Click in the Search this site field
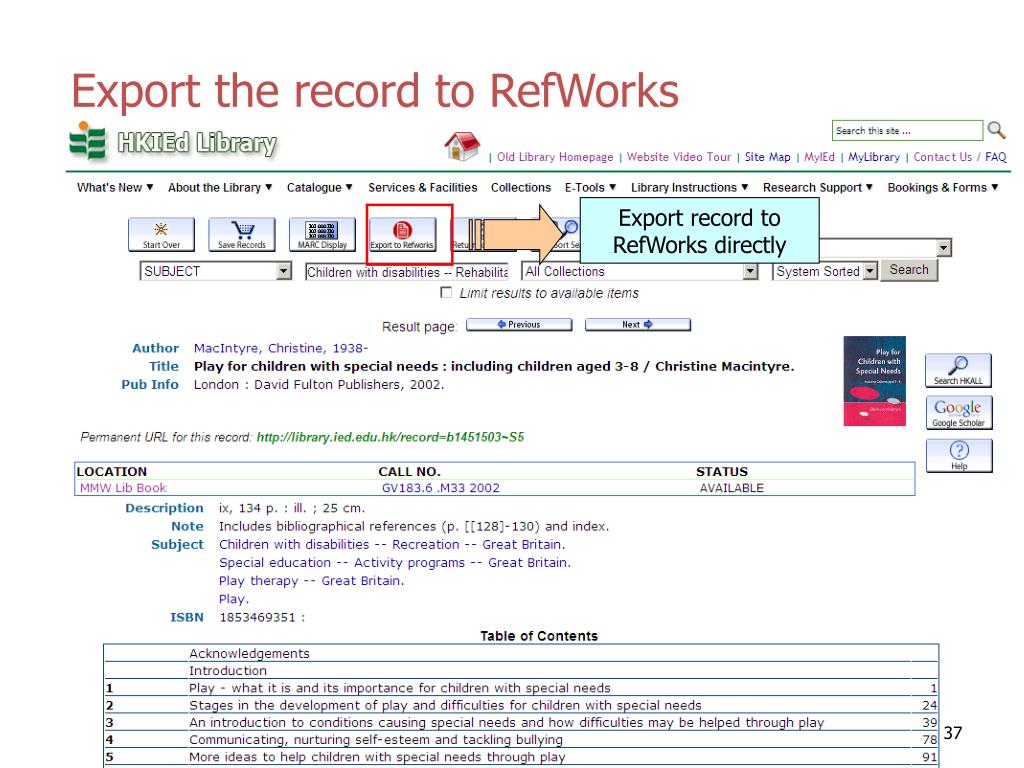Viewport: 1024px width, 768px height. (x=907, y=131)
